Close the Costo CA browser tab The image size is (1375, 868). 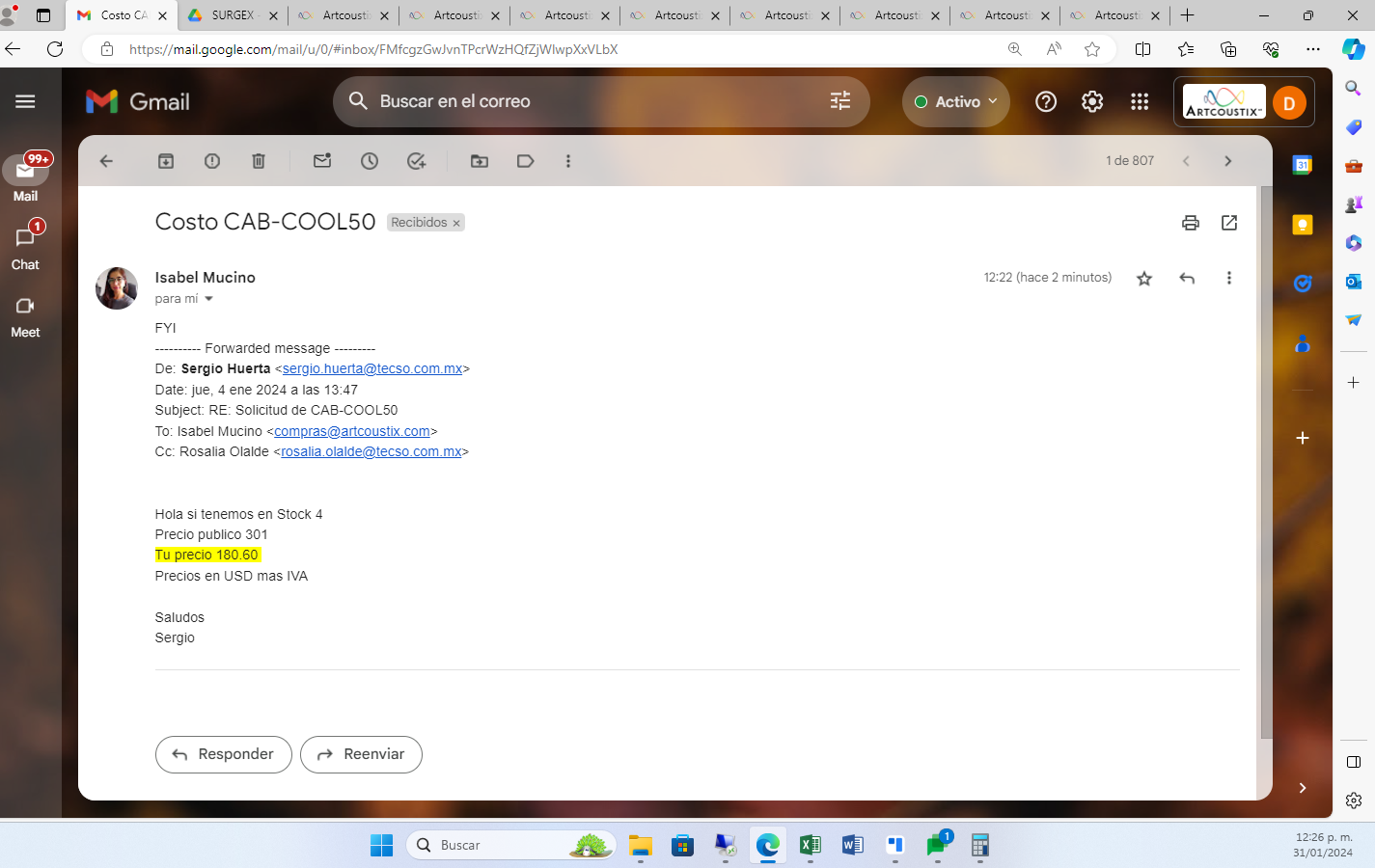coord(162,15)
